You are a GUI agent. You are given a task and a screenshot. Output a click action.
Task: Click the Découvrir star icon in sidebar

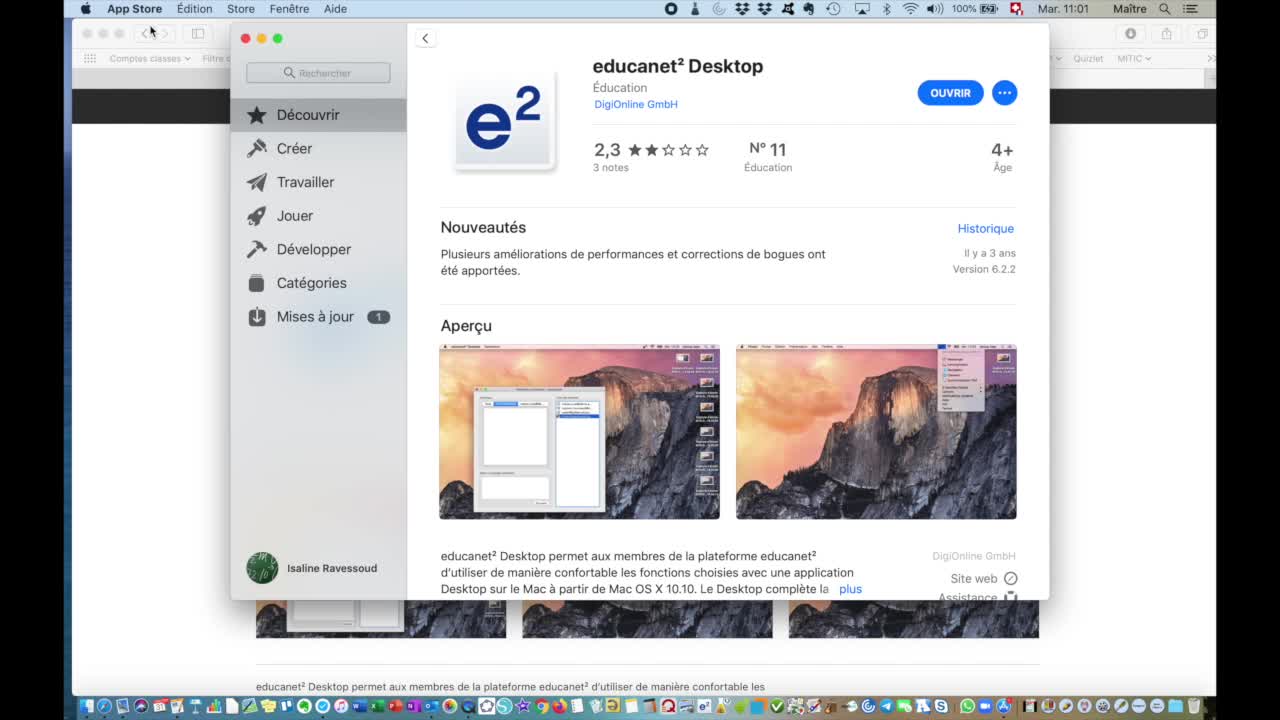pos(257,115)
